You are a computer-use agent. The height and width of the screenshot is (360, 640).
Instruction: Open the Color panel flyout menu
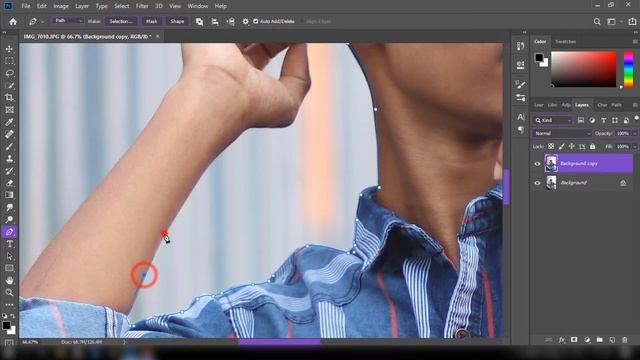click(x=635, y=42)
